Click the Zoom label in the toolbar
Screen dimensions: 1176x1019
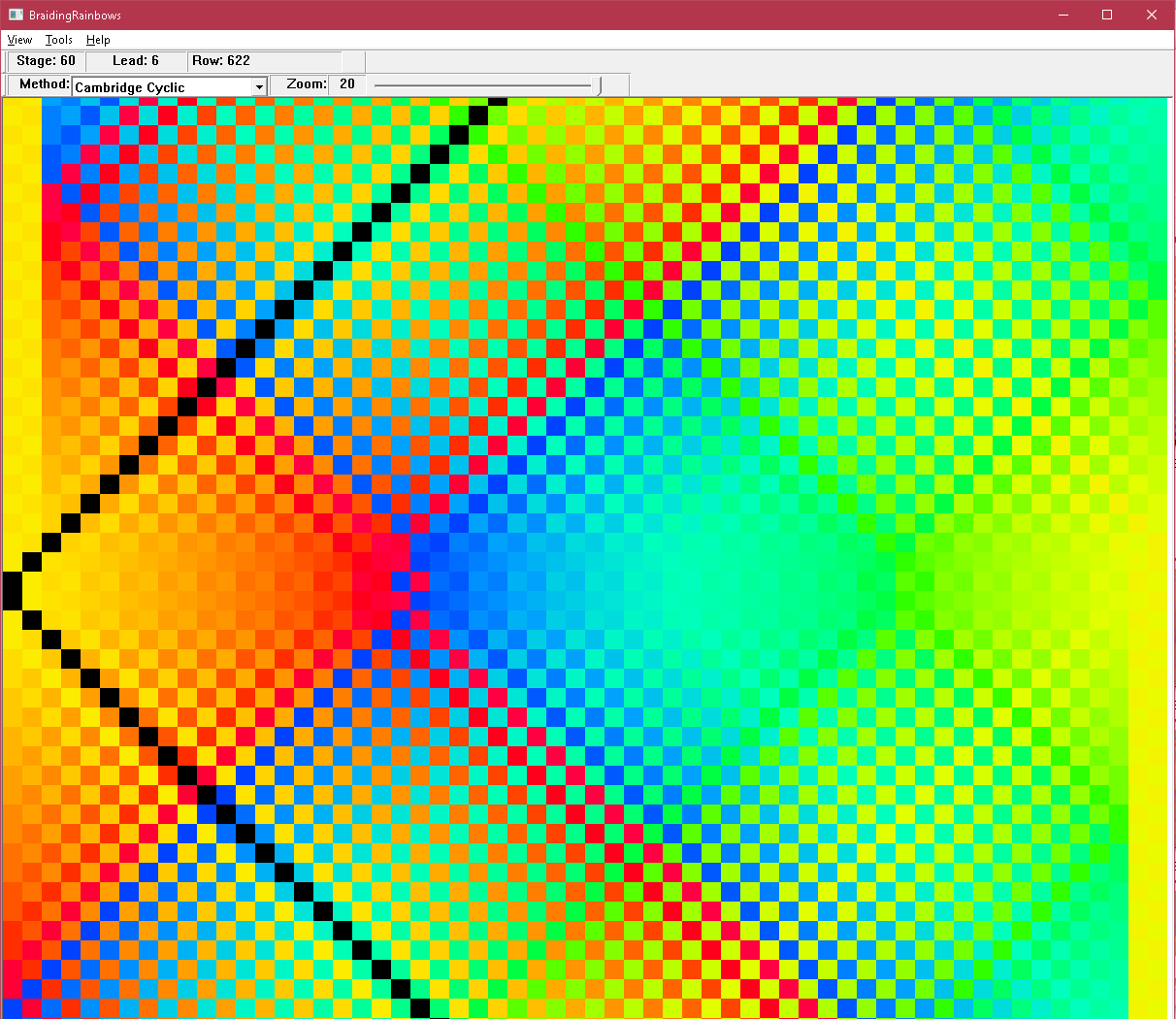pyautogui.click(x=306, y=84)
